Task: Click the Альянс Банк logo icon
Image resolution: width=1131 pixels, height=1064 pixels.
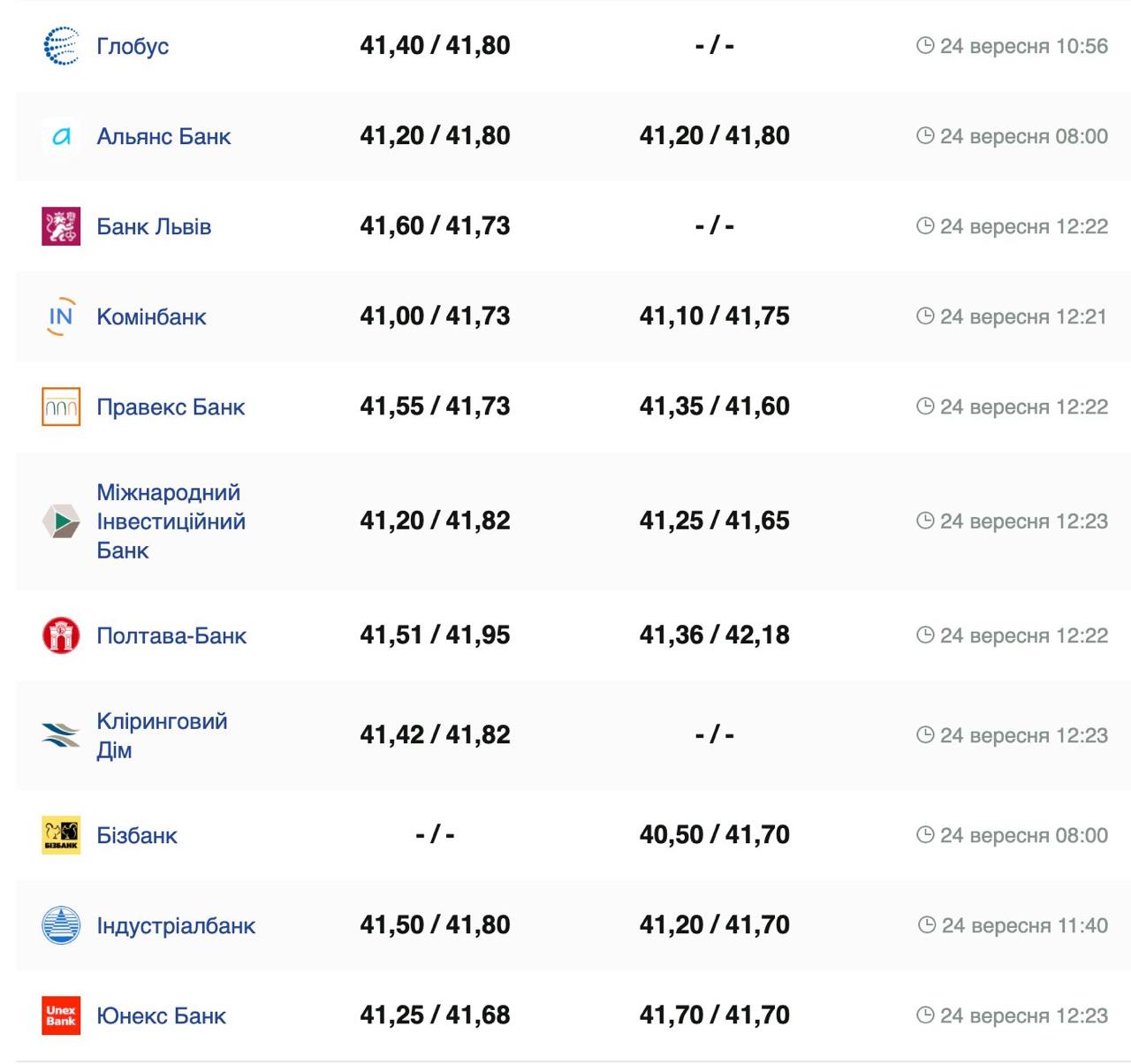Action: tap(61, 136)
